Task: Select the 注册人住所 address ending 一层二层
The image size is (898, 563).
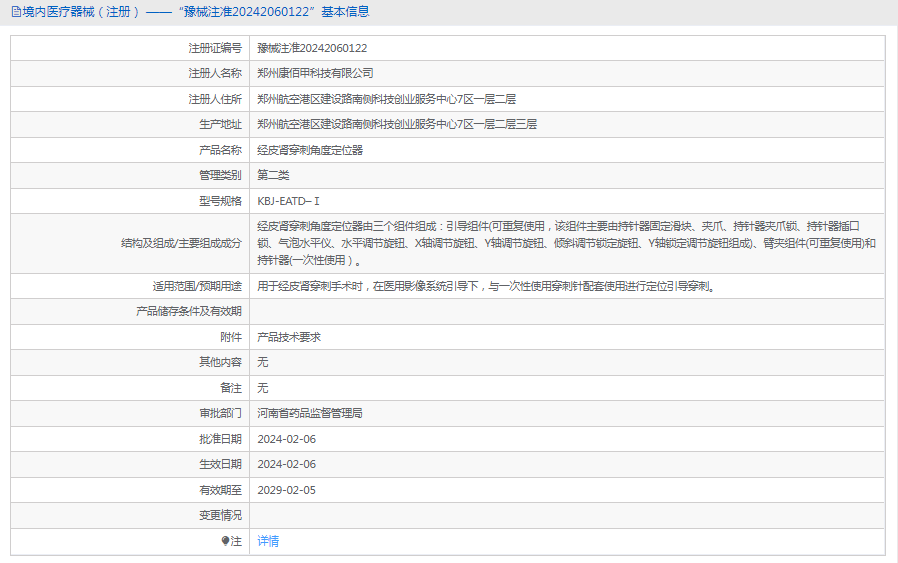Action: (387, 99)
